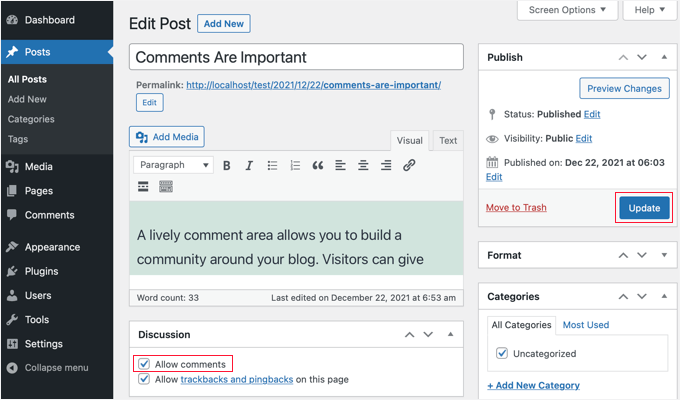This screenshot has width=680, height=400.
Task: Click the insert link icon
Action: [409, 165]
